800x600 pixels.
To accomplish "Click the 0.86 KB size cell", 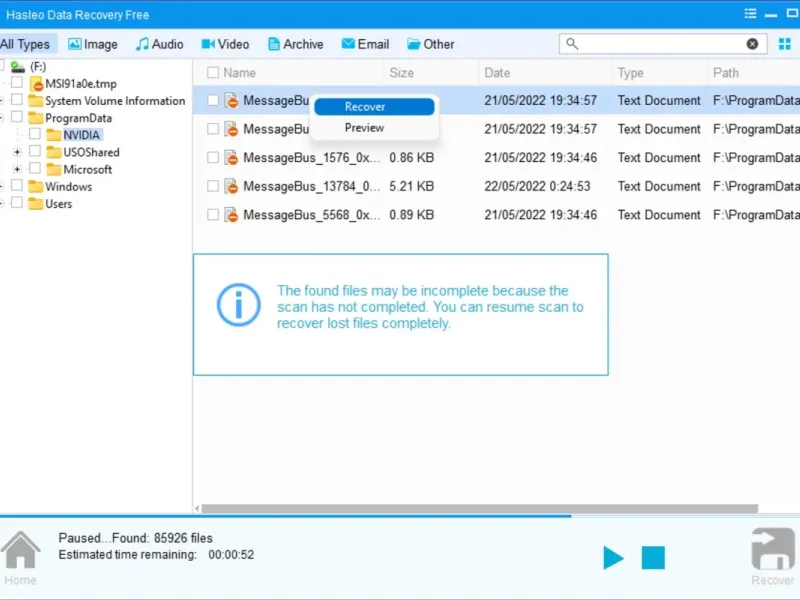I will (411, 158).
